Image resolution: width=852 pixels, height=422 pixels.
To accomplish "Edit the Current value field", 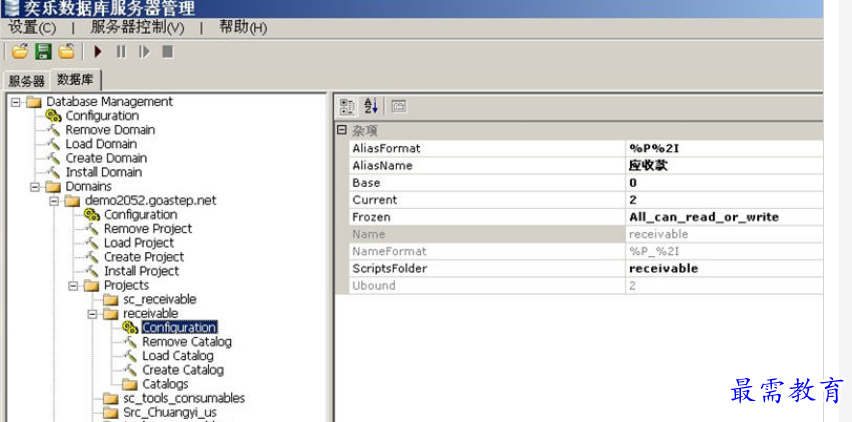I will pos(724,200).
